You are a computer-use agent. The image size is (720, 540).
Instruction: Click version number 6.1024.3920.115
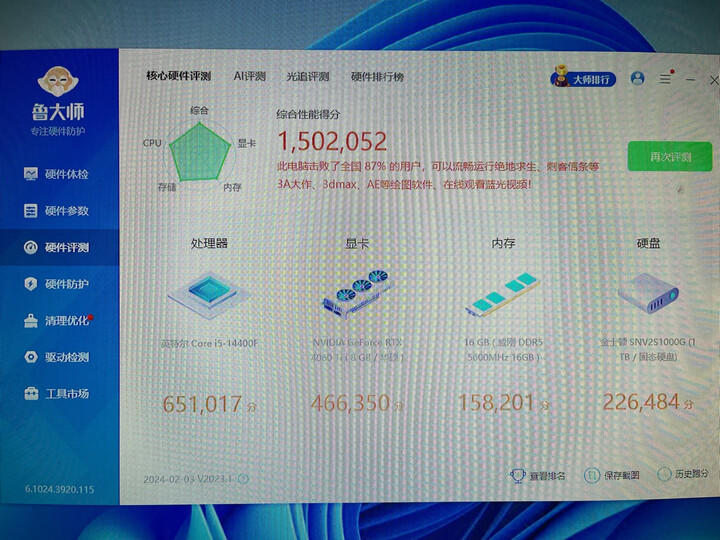(x=59, y=489)
